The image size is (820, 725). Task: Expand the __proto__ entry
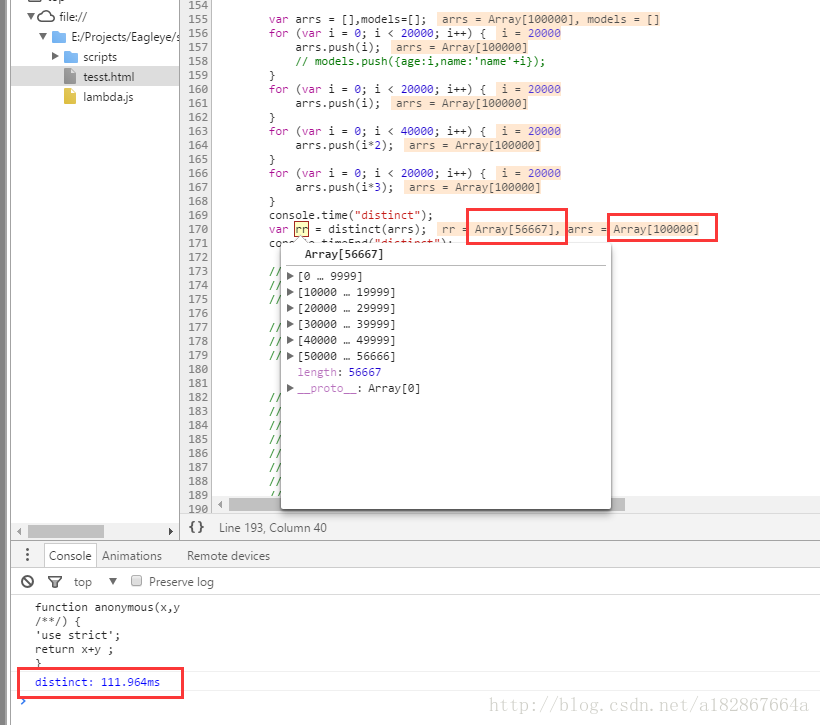click(x=290, y=388)
